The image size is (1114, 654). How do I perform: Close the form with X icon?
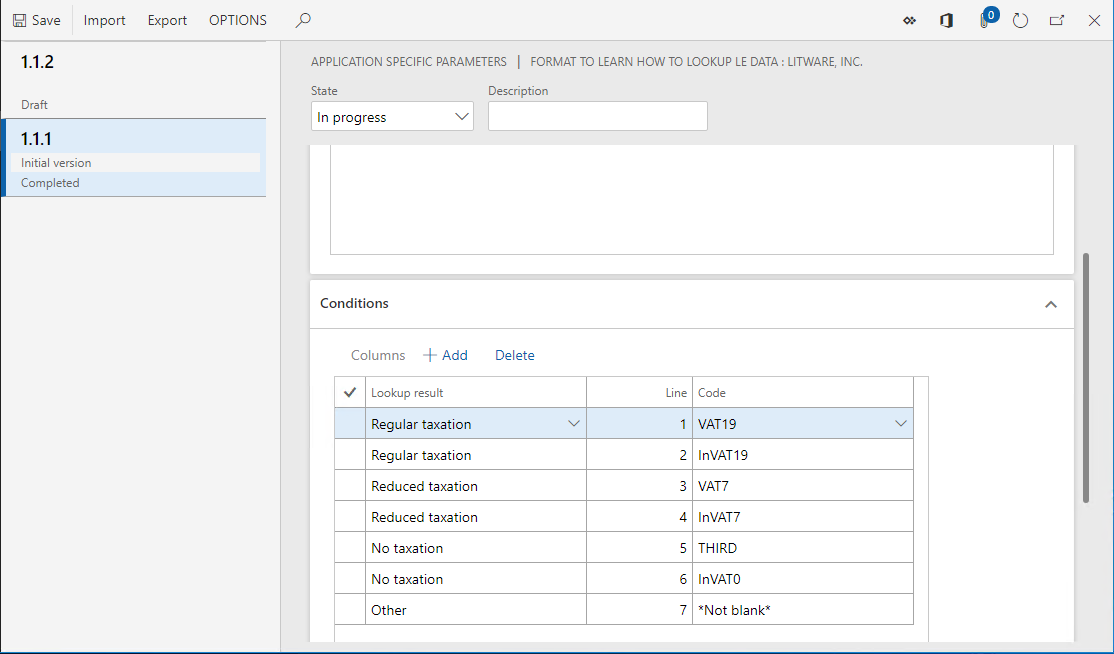1094,21
